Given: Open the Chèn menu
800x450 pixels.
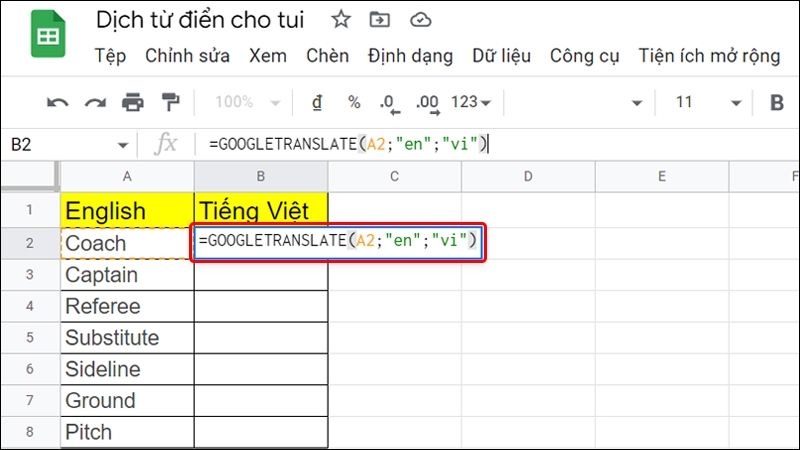Looking at the screenshot, I should click(328, 56).
